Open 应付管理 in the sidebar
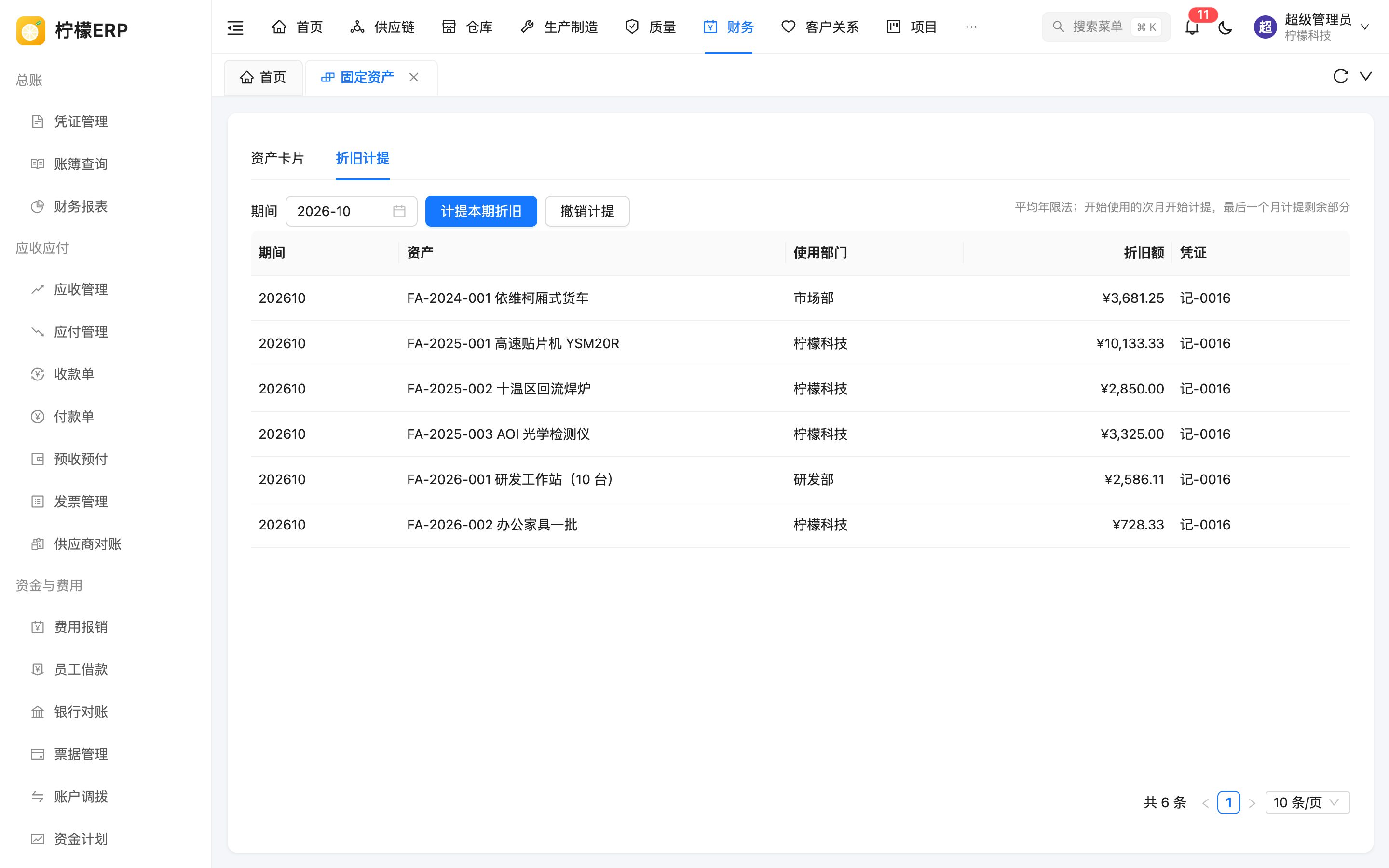1389x868 pixels. (81, 332)
